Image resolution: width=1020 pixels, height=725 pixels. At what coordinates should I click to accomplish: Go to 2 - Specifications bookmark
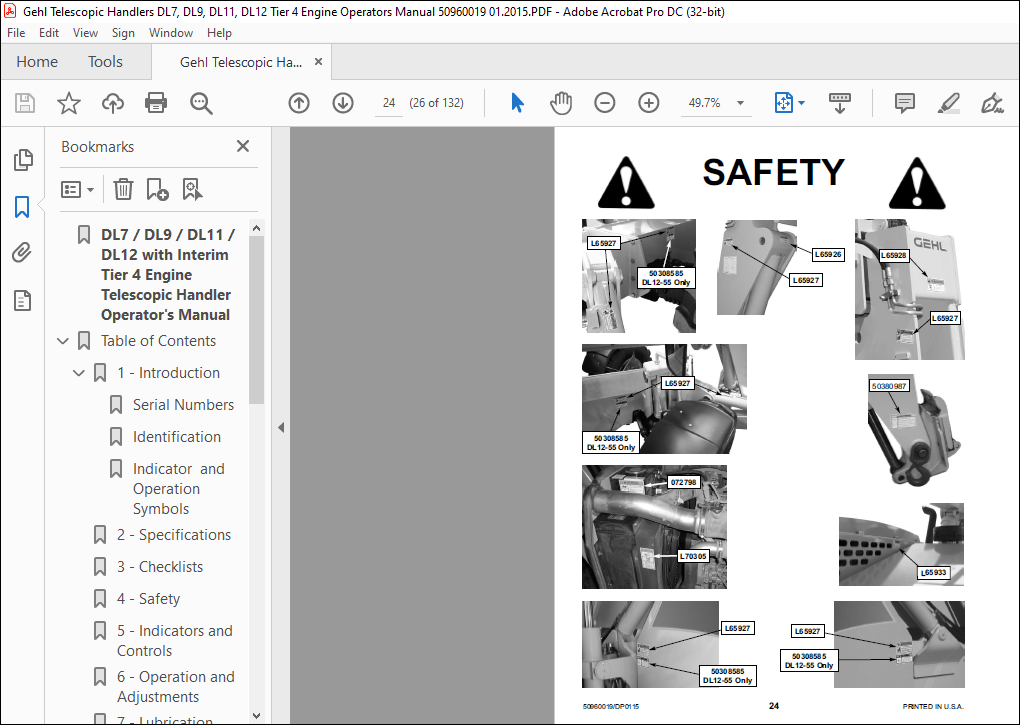click(174, 534)
